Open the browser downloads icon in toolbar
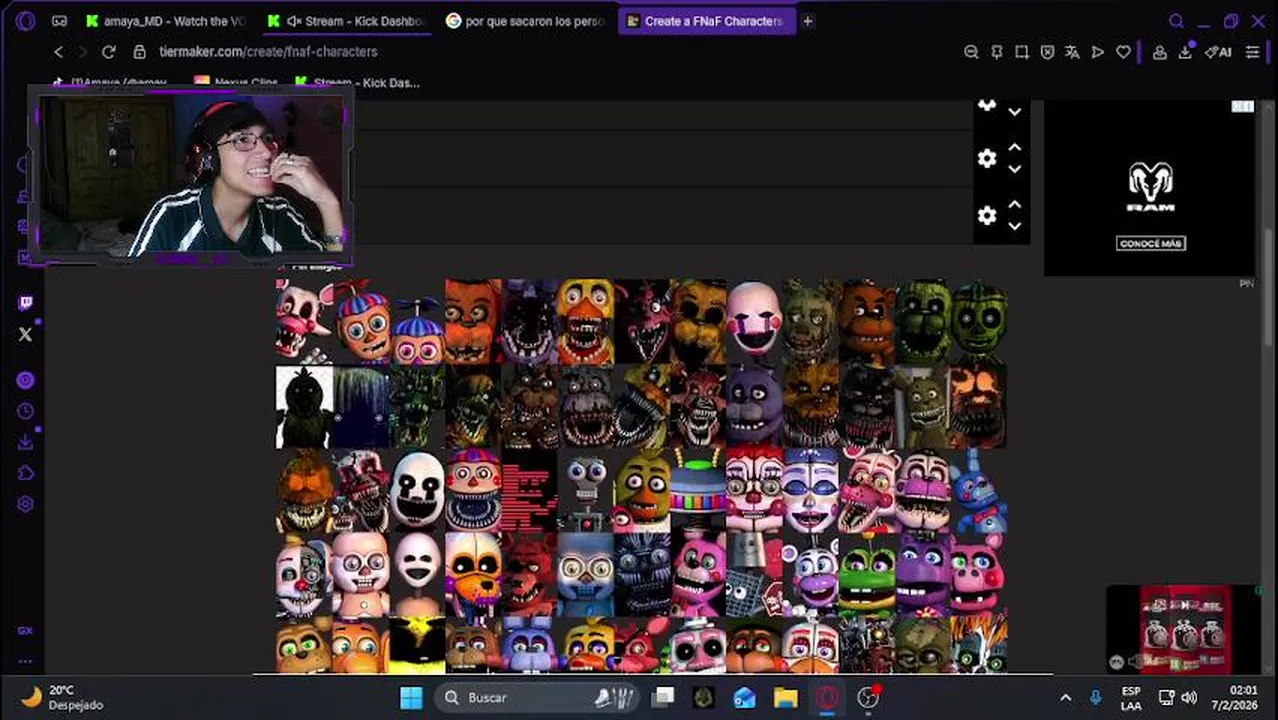1278x720 pixels. (1186, 52)
